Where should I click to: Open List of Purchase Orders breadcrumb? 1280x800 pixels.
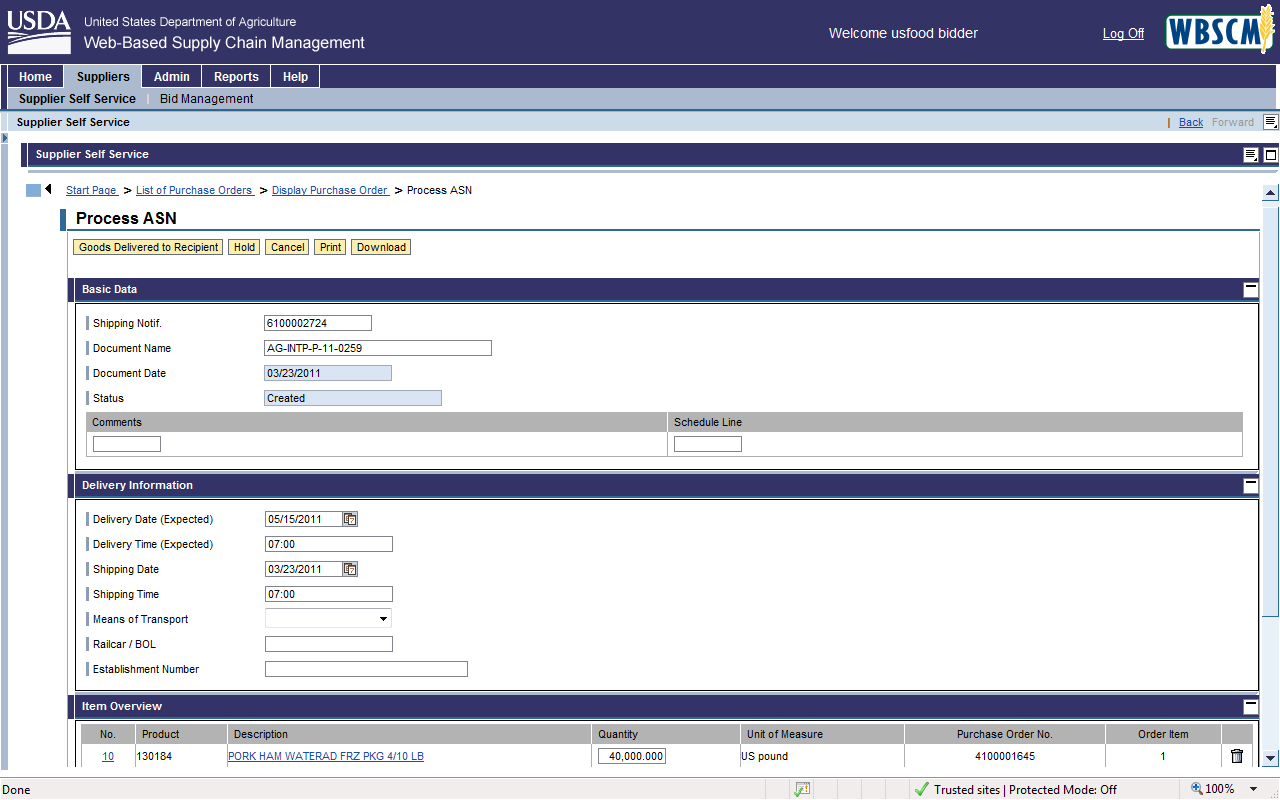click(x=195, y=190)
